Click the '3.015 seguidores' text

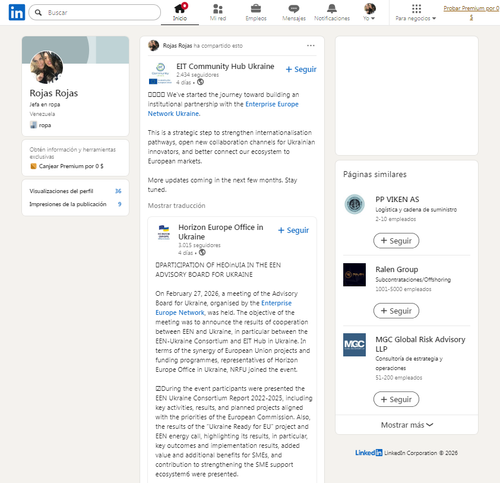pos(199,245)
